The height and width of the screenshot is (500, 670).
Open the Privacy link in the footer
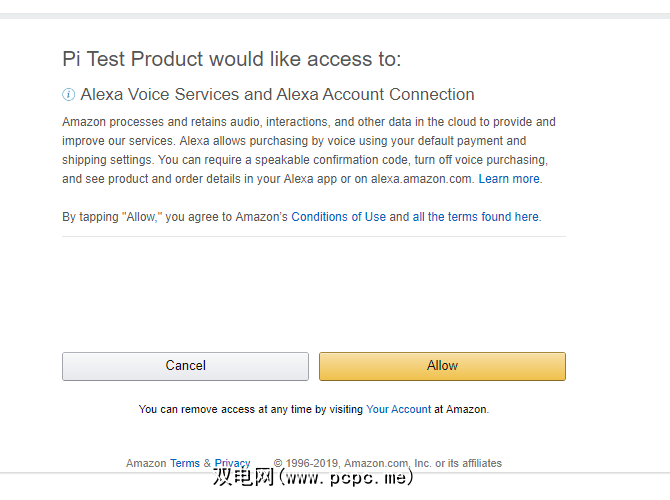[232, 463]
